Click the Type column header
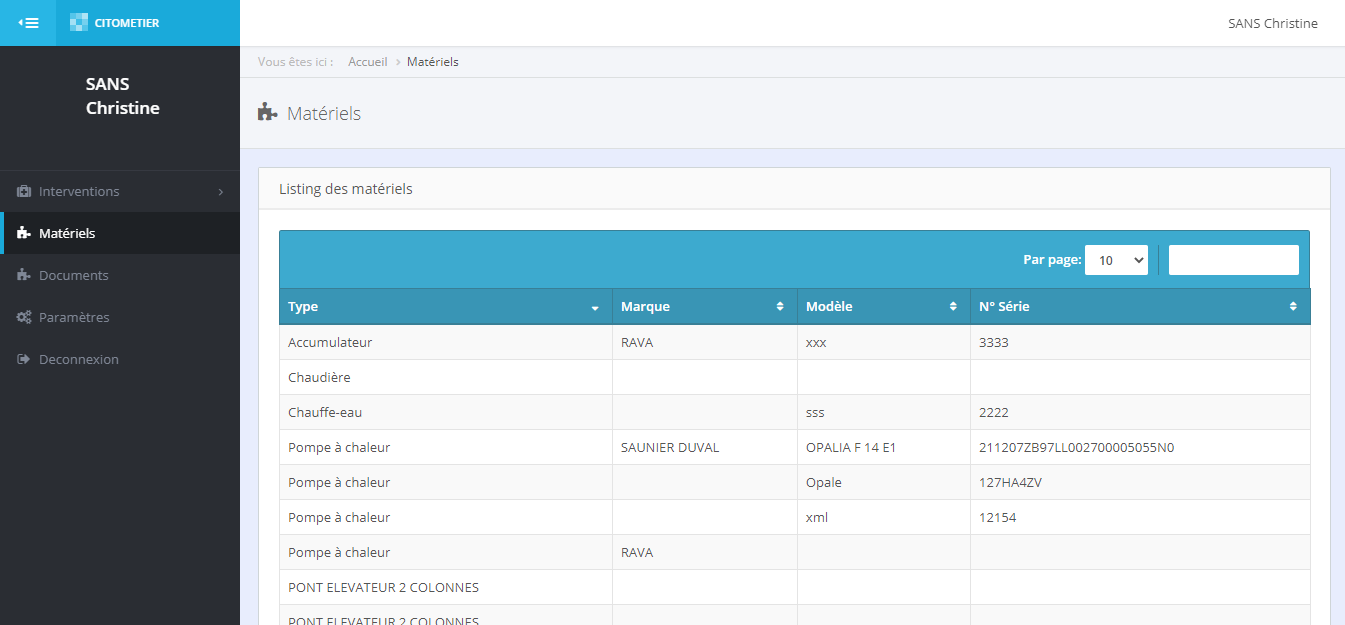The height and width of the screenshot is (625, 1345). (x=445, y=307)
